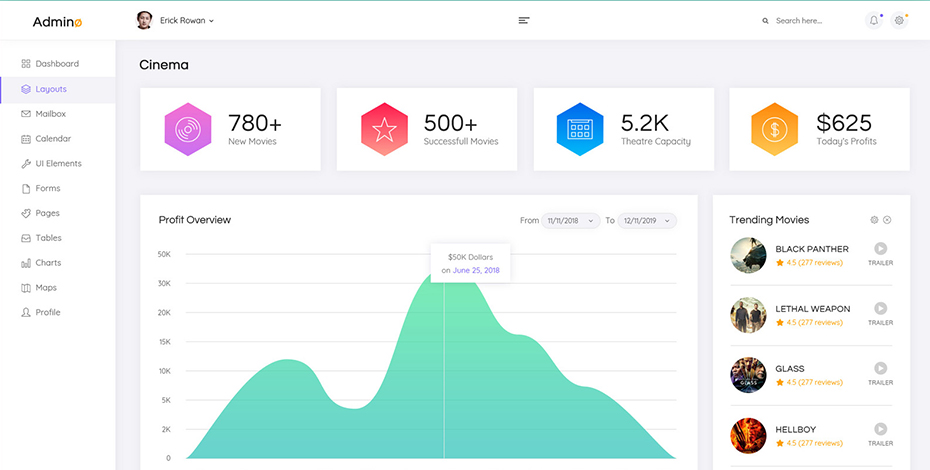Close the Trending Movies panel
Image resolution: width=930 pixels, height=470 pixels.
pos(887,220)
